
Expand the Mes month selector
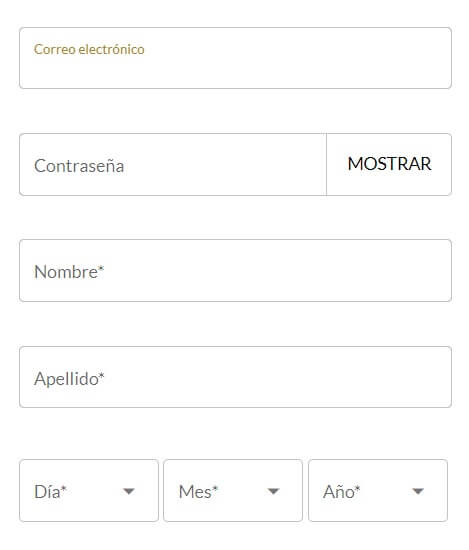pos(233,490)
